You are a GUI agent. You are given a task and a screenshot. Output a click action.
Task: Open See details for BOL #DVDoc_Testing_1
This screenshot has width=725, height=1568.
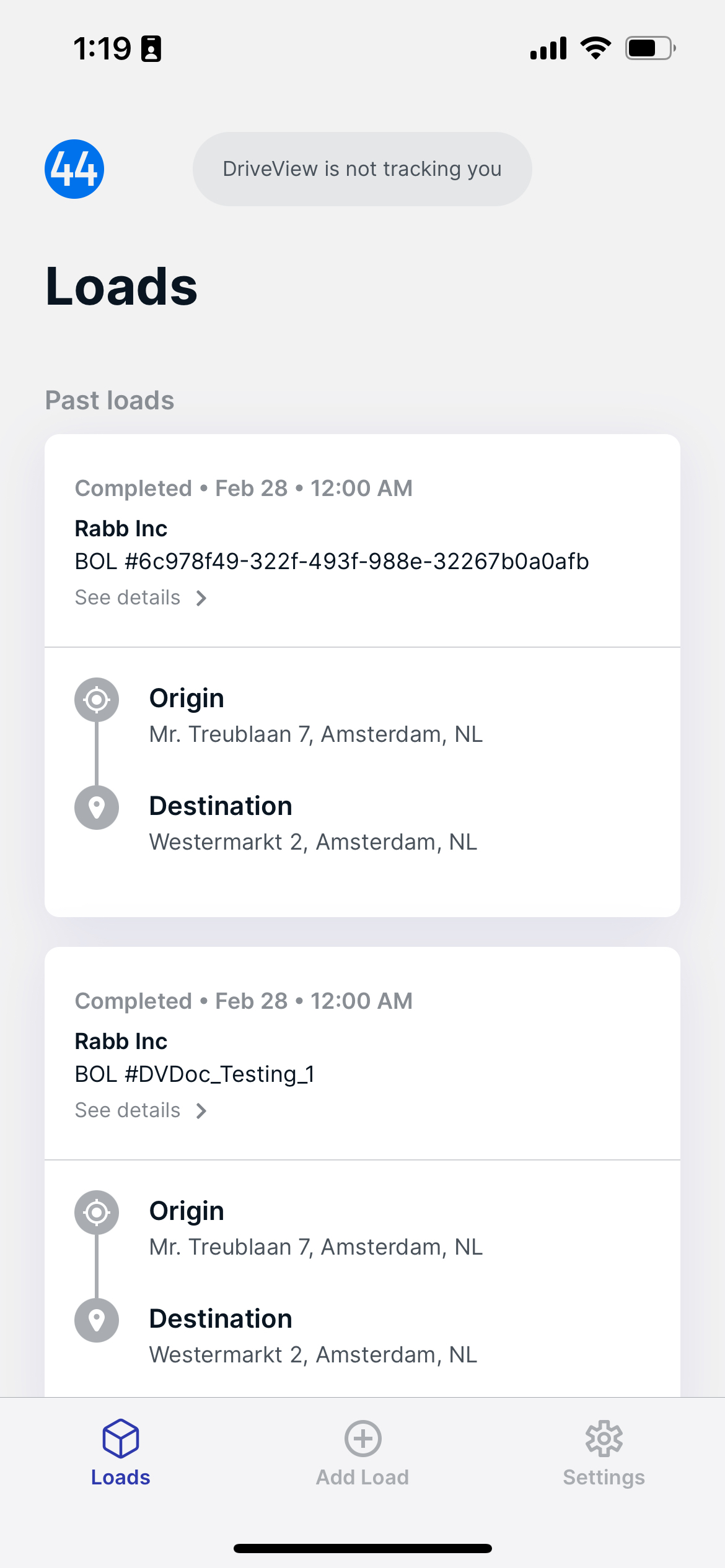(128, 1110)
